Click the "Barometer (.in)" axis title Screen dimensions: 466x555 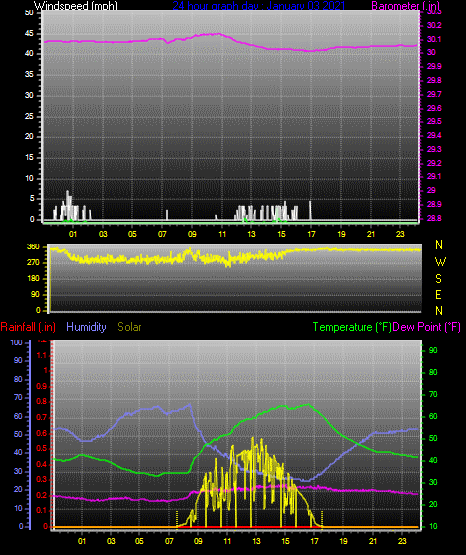[x=405, y=6]
